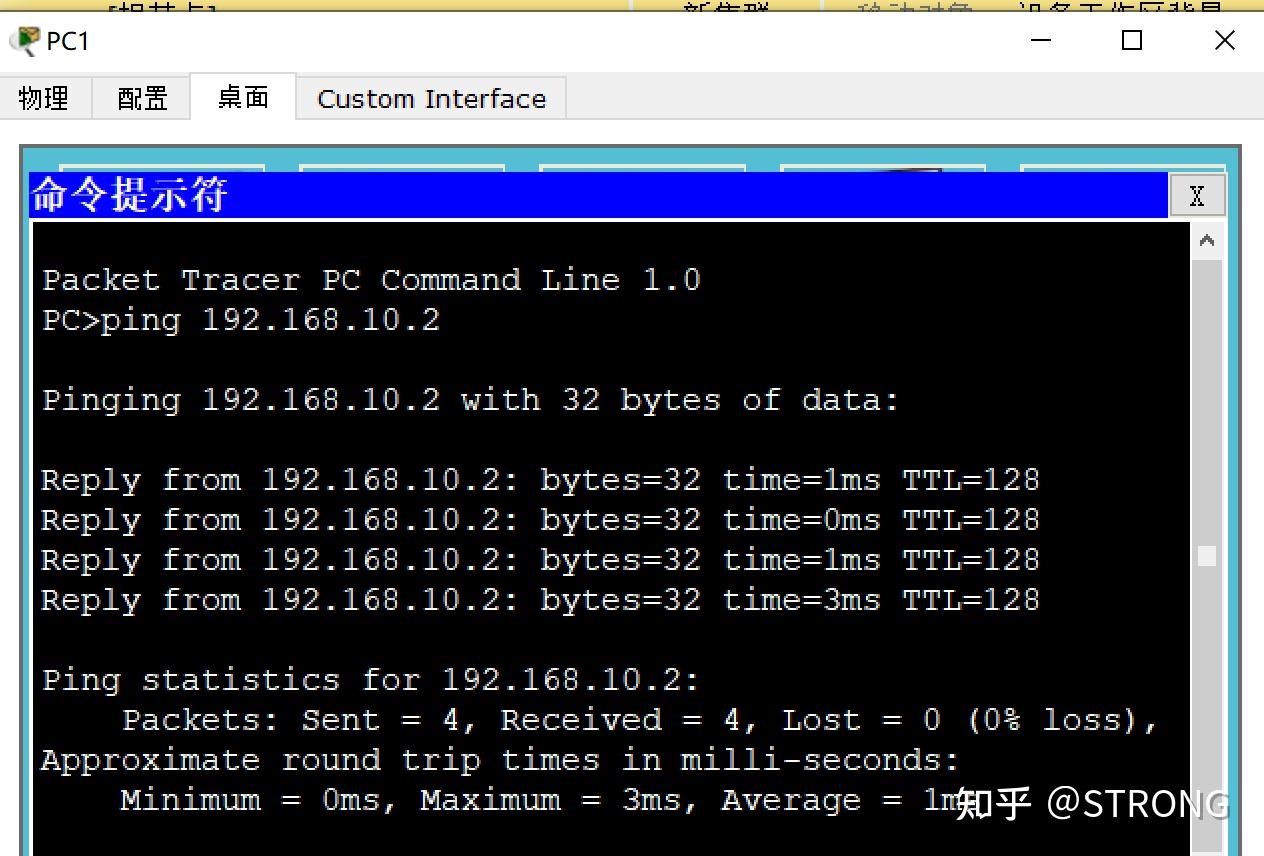Click the reply line with time=0ms
This screenshot has height=856, width=1264.
540,520
